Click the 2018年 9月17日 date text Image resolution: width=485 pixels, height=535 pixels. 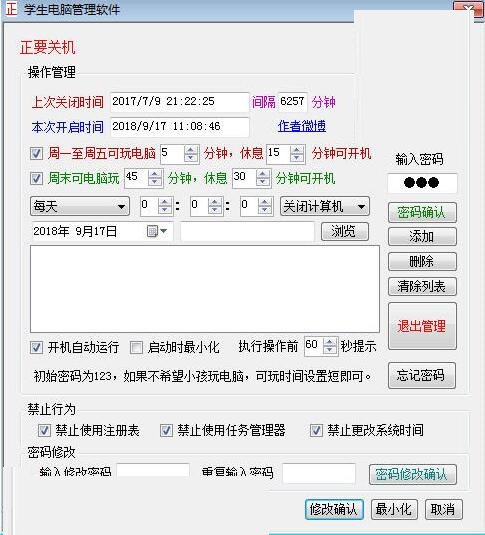(75, 231)
